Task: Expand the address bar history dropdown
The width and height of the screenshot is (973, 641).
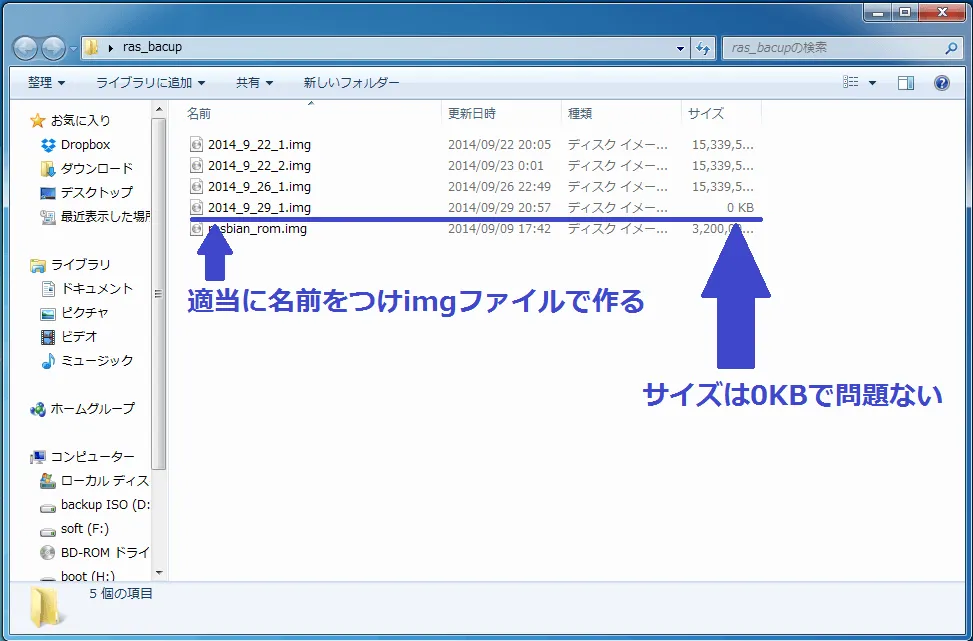Action: pos(680,47)
